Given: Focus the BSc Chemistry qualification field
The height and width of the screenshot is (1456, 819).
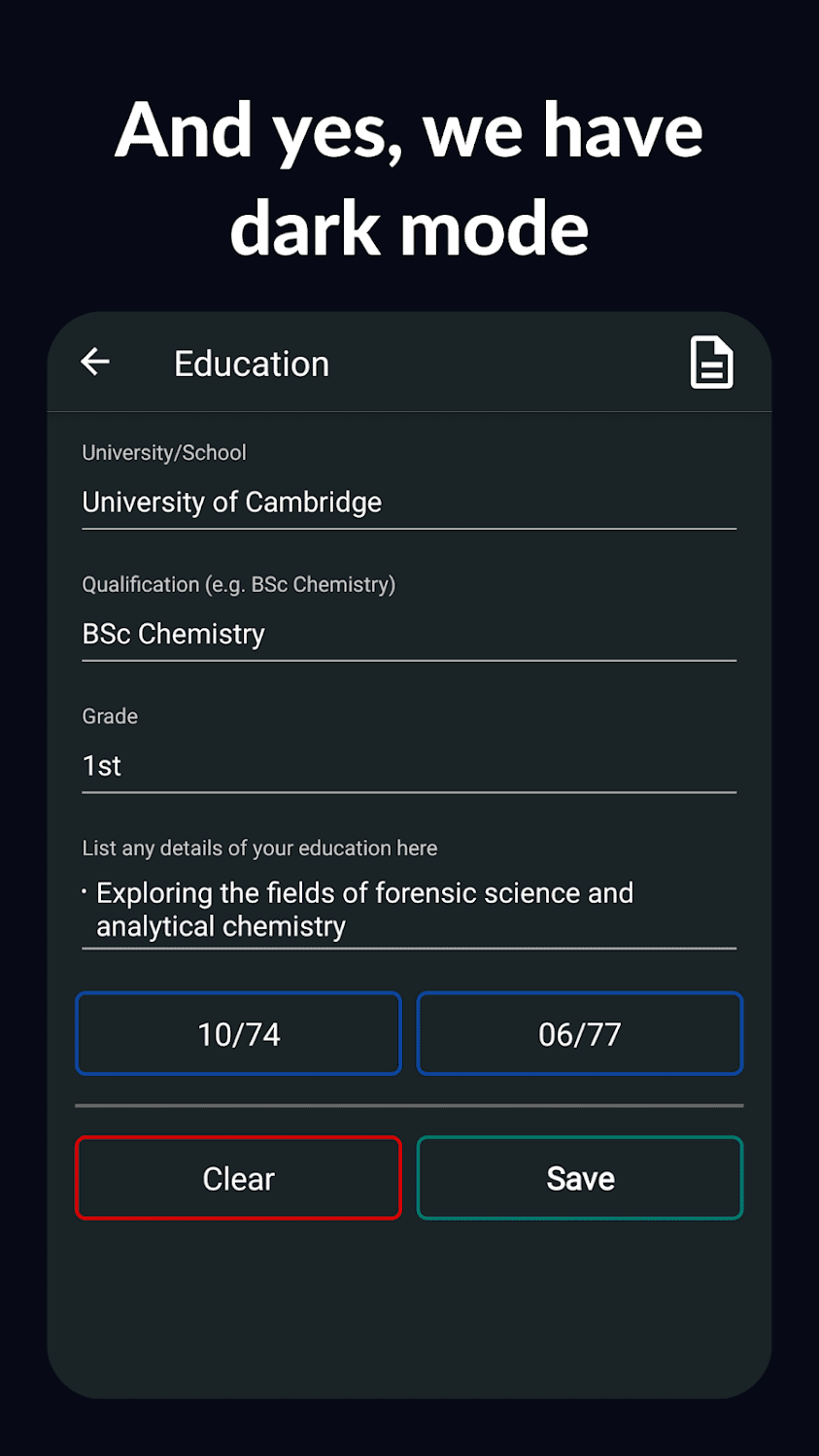Looking at the screenshot, I should [408, 635].
